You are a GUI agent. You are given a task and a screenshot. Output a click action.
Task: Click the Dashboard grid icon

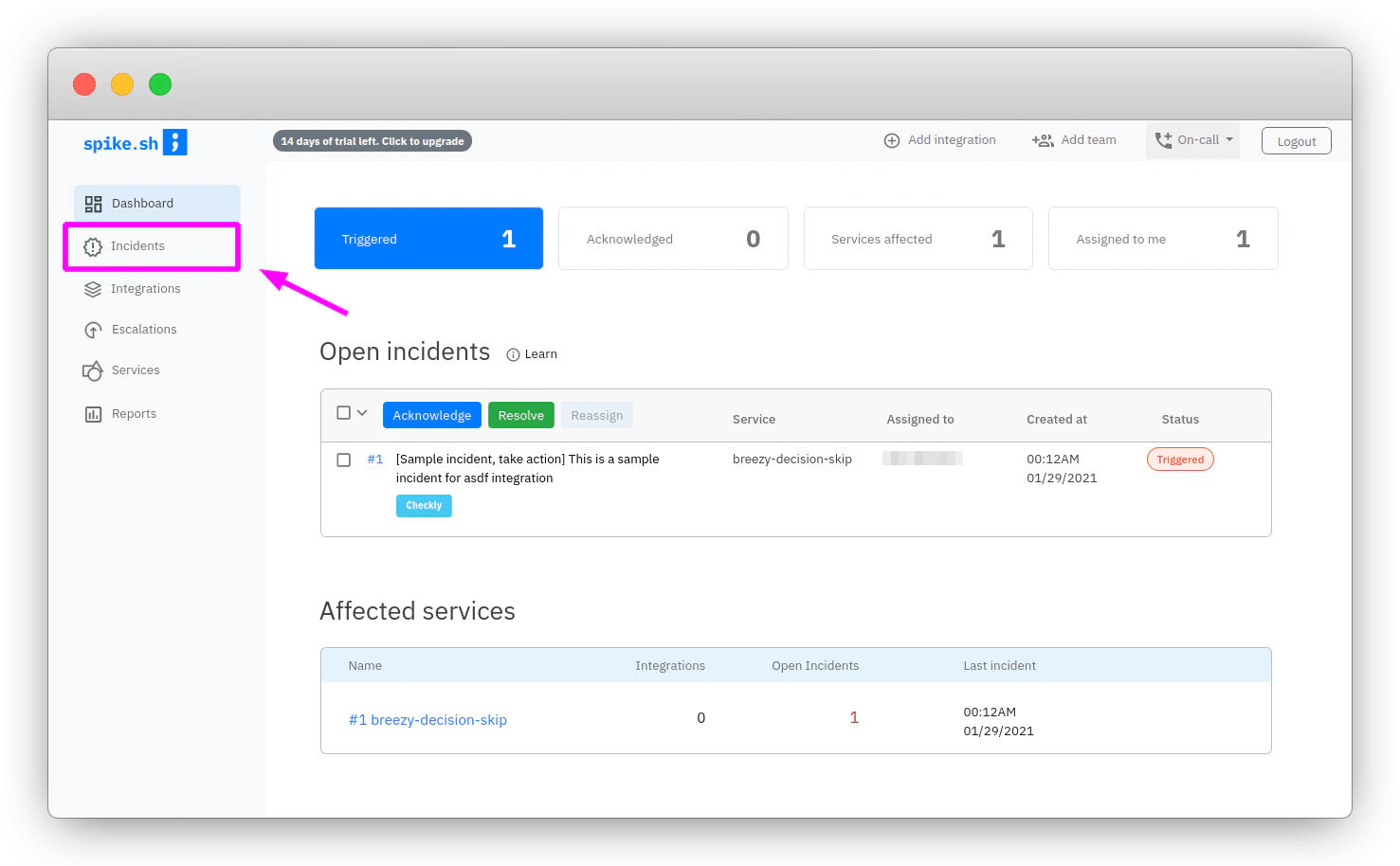coord(93,204)
